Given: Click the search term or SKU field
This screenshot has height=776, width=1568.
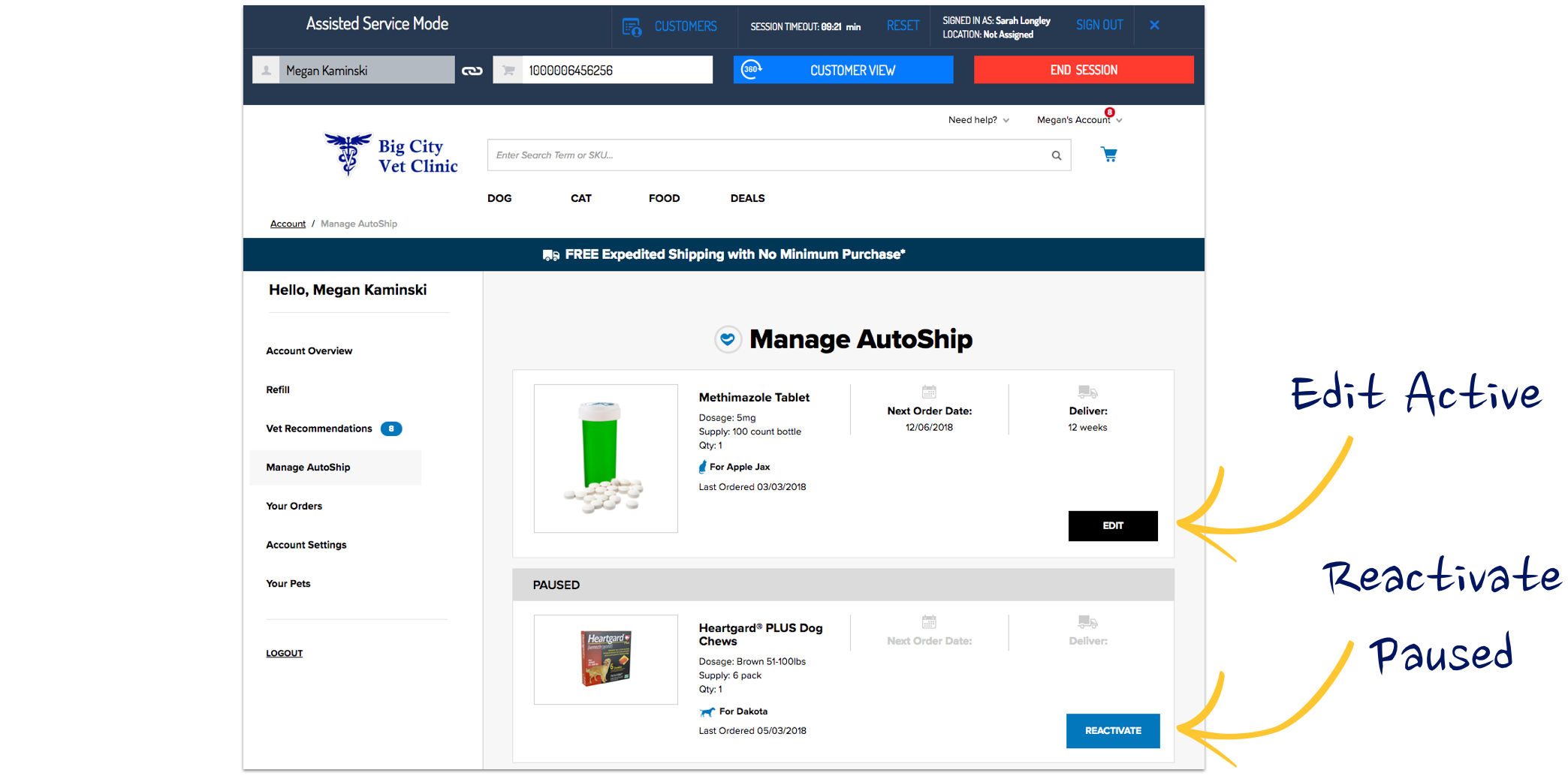Looking at the screenshot, I should 779,155.
